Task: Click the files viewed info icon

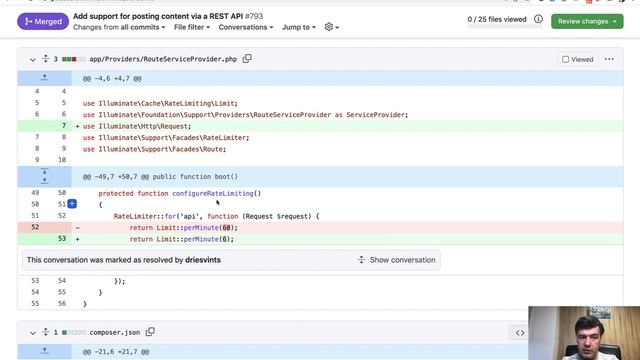Action: point(538,19)
